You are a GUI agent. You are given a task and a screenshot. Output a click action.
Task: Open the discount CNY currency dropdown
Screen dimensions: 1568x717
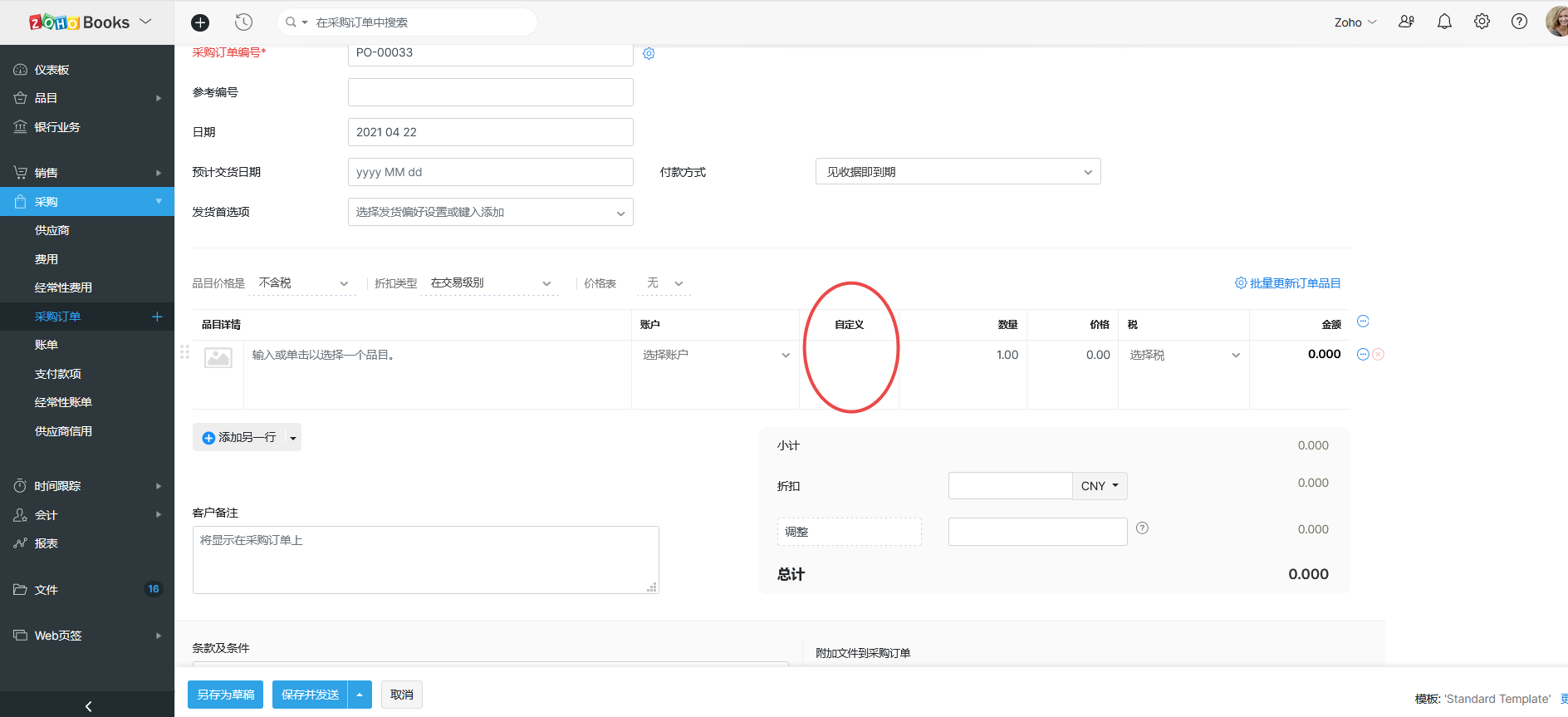(1100, 486)
